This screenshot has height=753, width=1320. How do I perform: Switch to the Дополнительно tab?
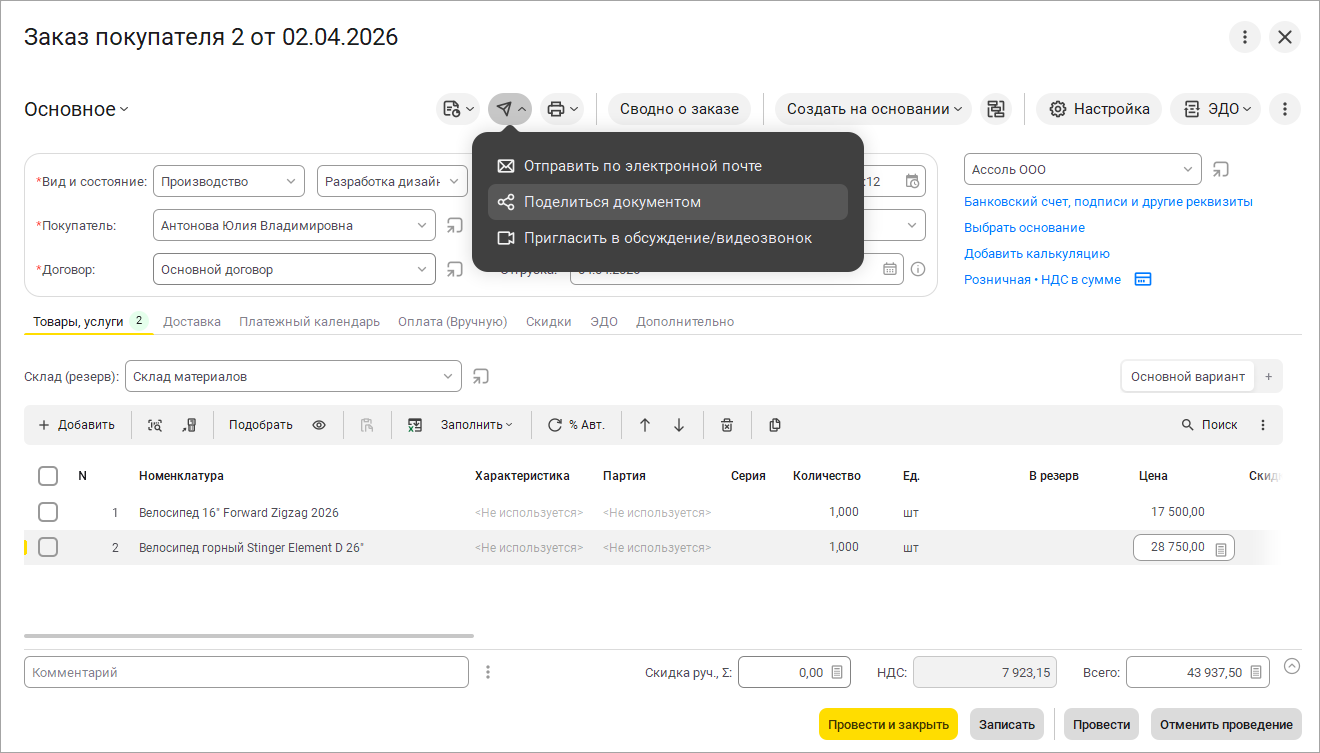[685, 322]
